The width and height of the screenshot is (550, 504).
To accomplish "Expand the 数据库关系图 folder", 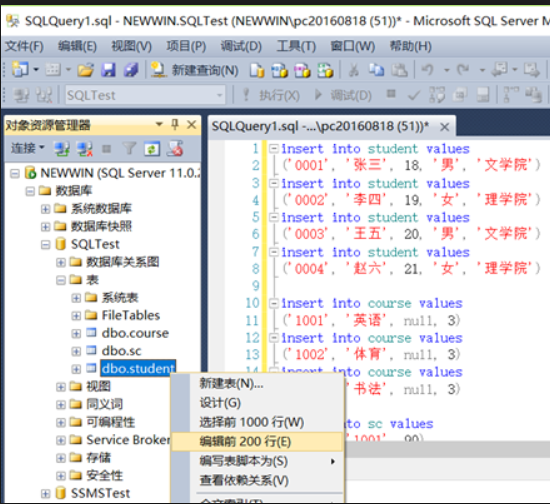I will click(61, 262).
